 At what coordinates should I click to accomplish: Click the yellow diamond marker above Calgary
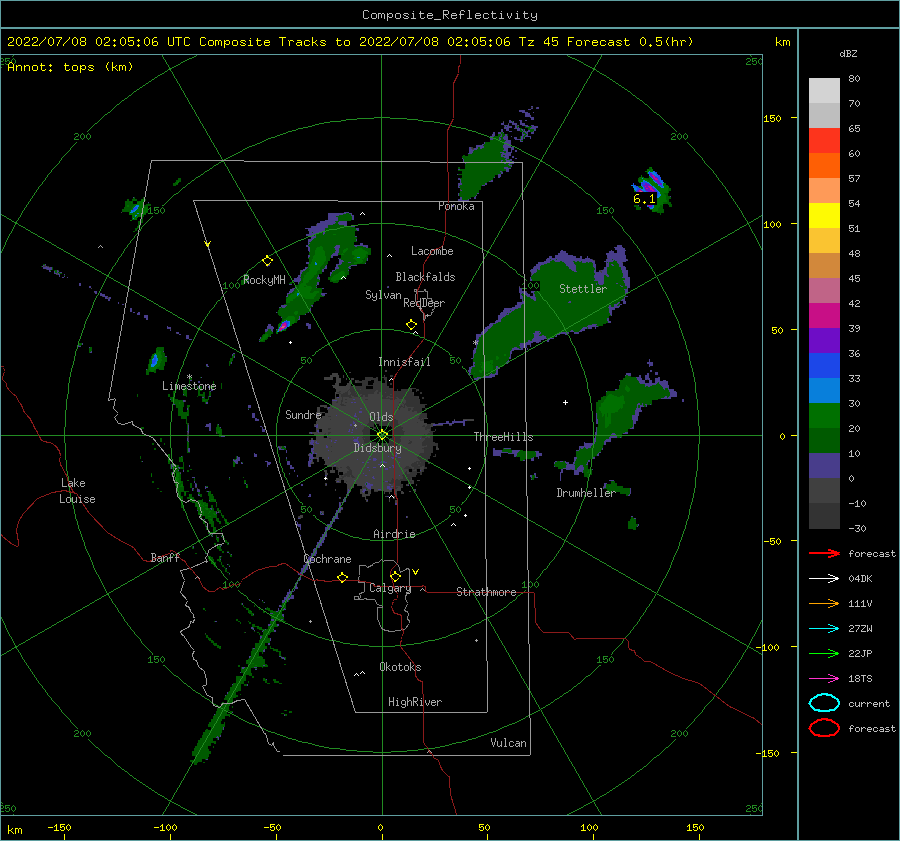pos(395,576)
